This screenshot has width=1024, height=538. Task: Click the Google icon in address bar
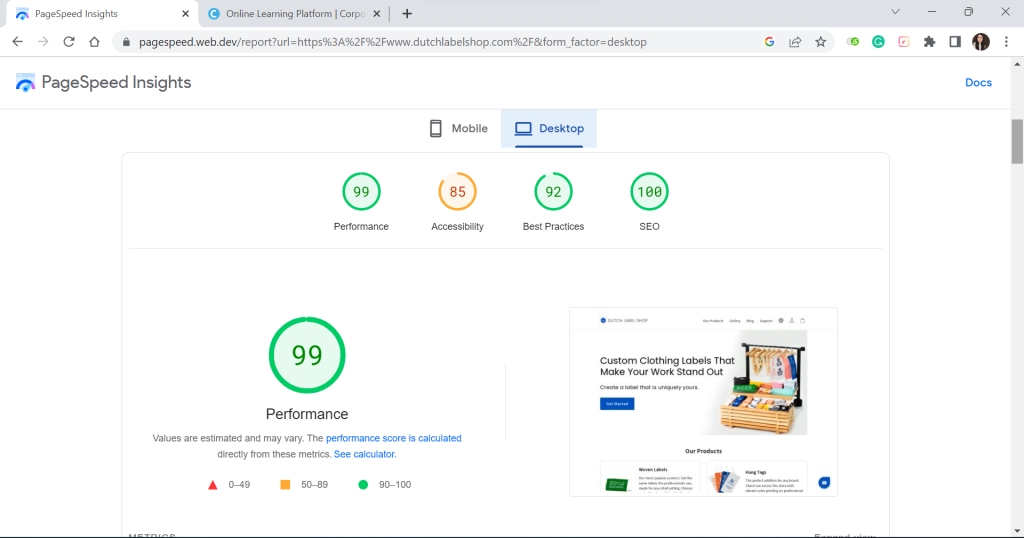[769, 42]
